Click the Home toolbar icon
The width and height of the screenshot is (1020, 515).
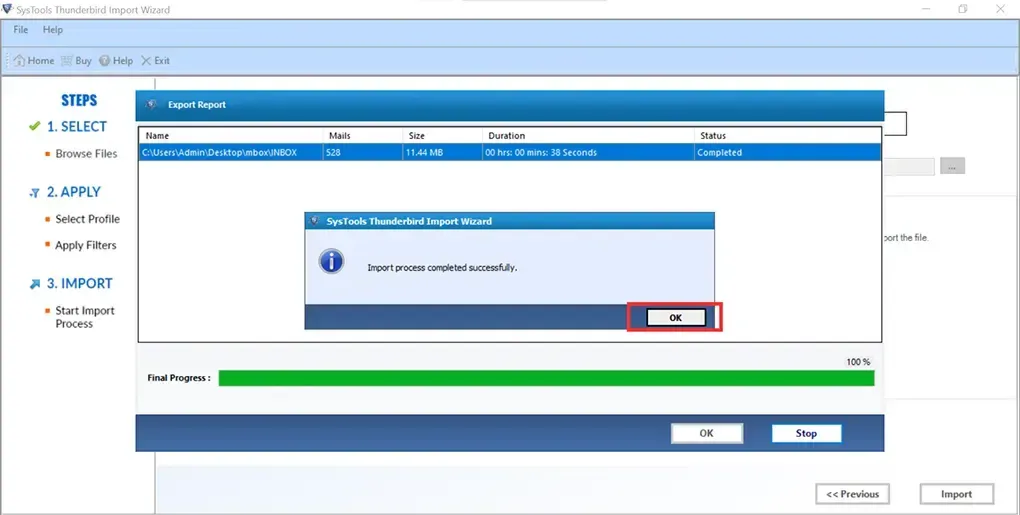click(20, 61)
